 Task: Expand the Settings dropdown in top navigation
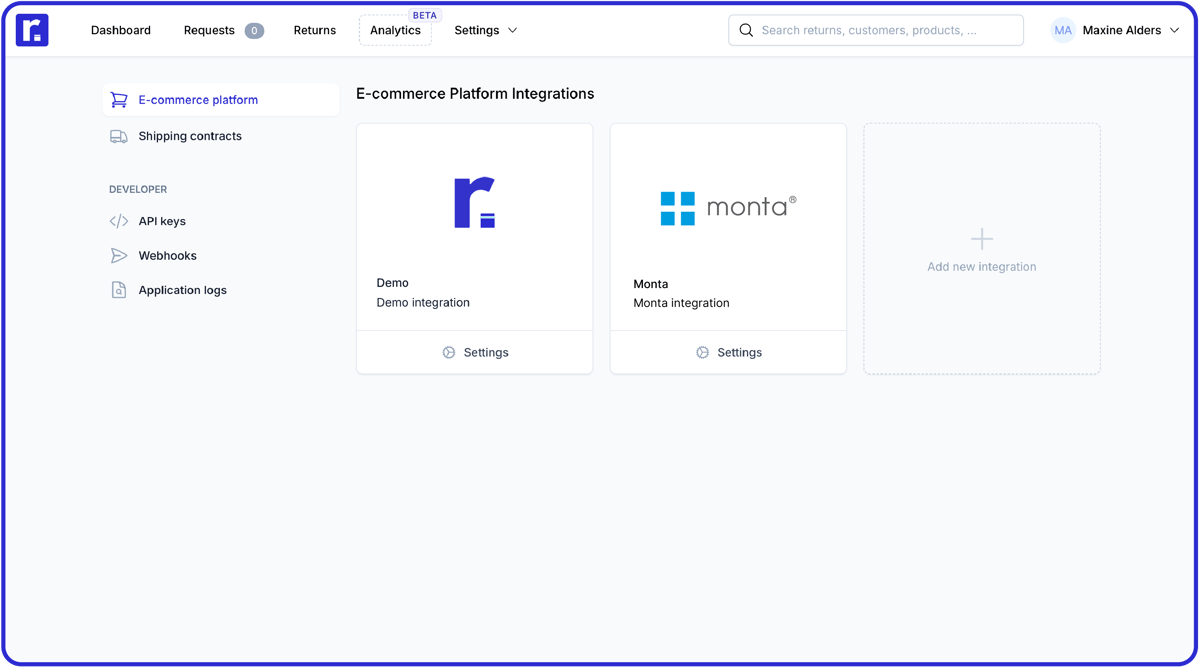[x=486, y=30]
